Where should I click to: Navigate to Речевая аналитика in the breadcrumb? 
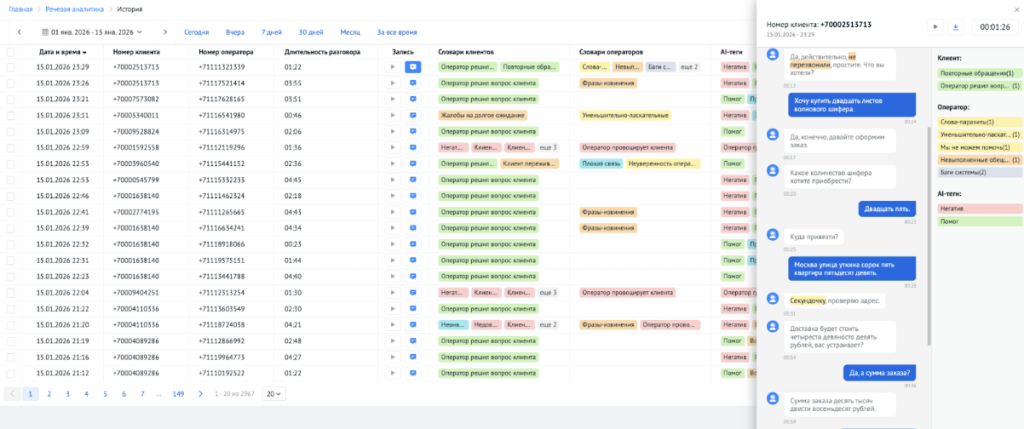65,9
